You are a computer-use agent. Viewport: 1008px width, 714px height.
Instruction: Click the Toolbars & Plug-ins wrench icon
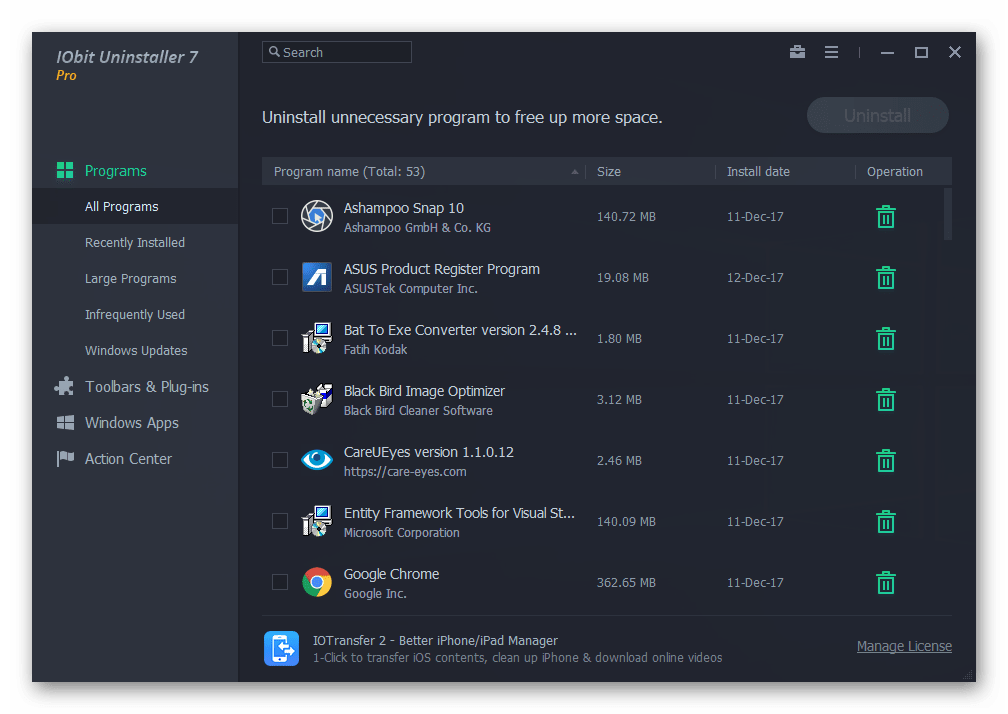[x=64, y=386]
